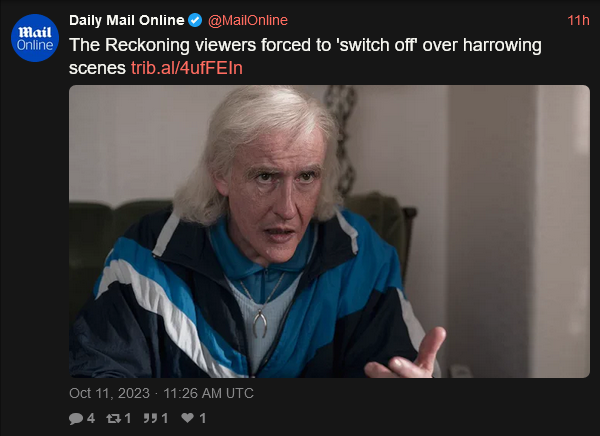Click the reply count number 4
This screenshot has height=436, width=600.
point(91,418)
